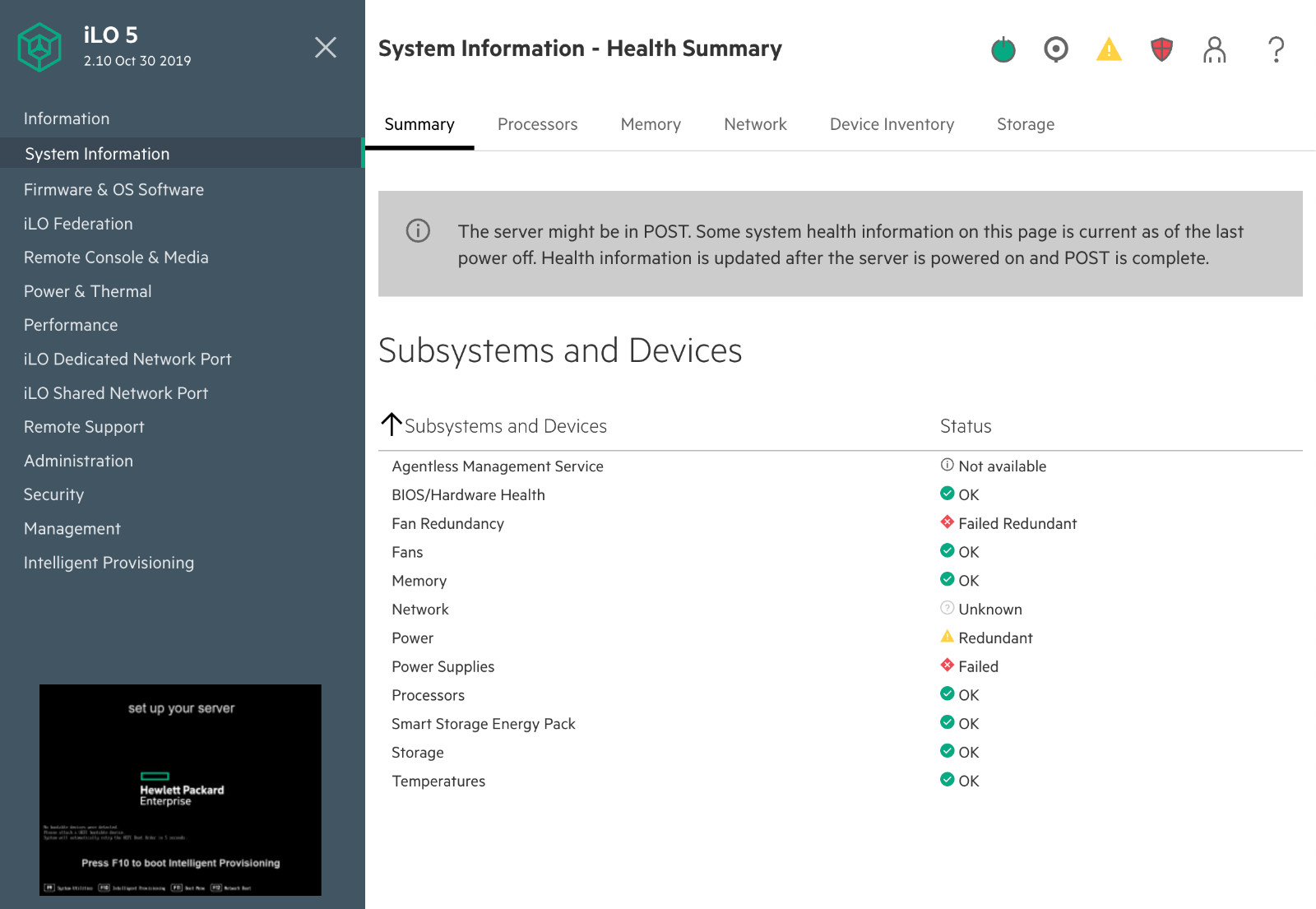The height and width of the screenshot is (909, 1316).
Task: Click the OK check icon for BIOS/Hardware Health
Action: (x=948, y=494)
